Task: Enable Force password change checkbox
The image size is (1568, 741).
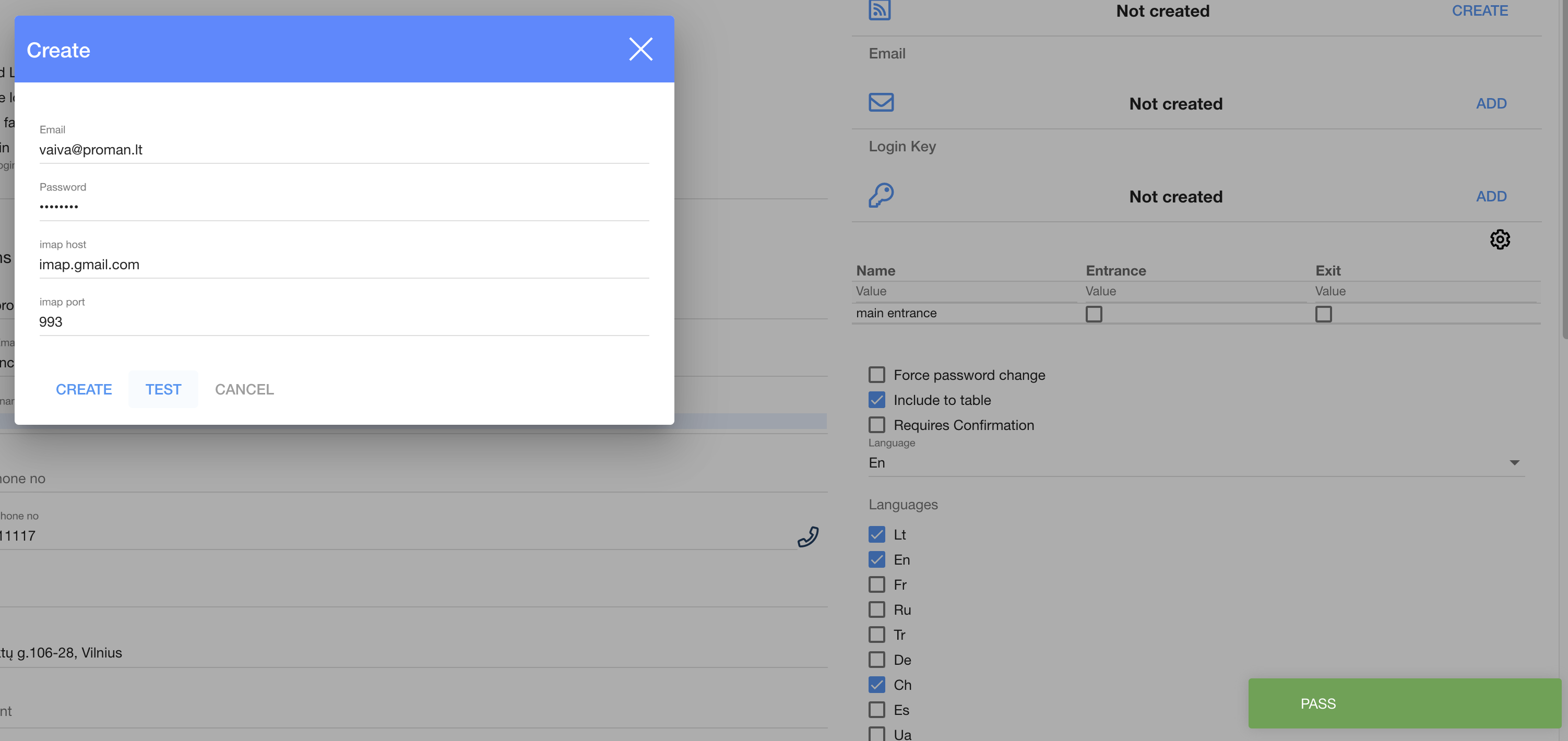Action: coord(876,375)
